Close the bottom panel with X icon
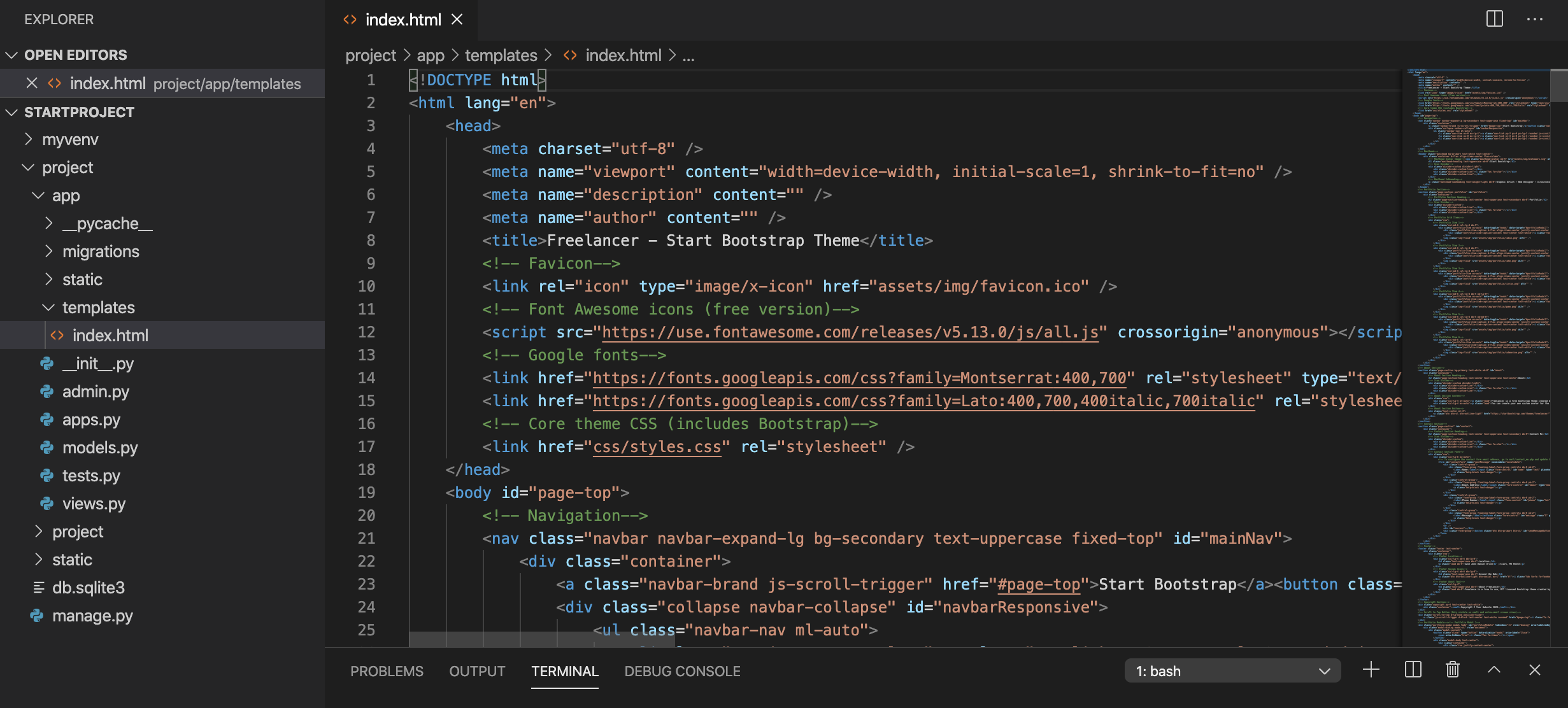Image resolution: width=1568 pixels, height=708 pixels. (x=1535, y=670)
